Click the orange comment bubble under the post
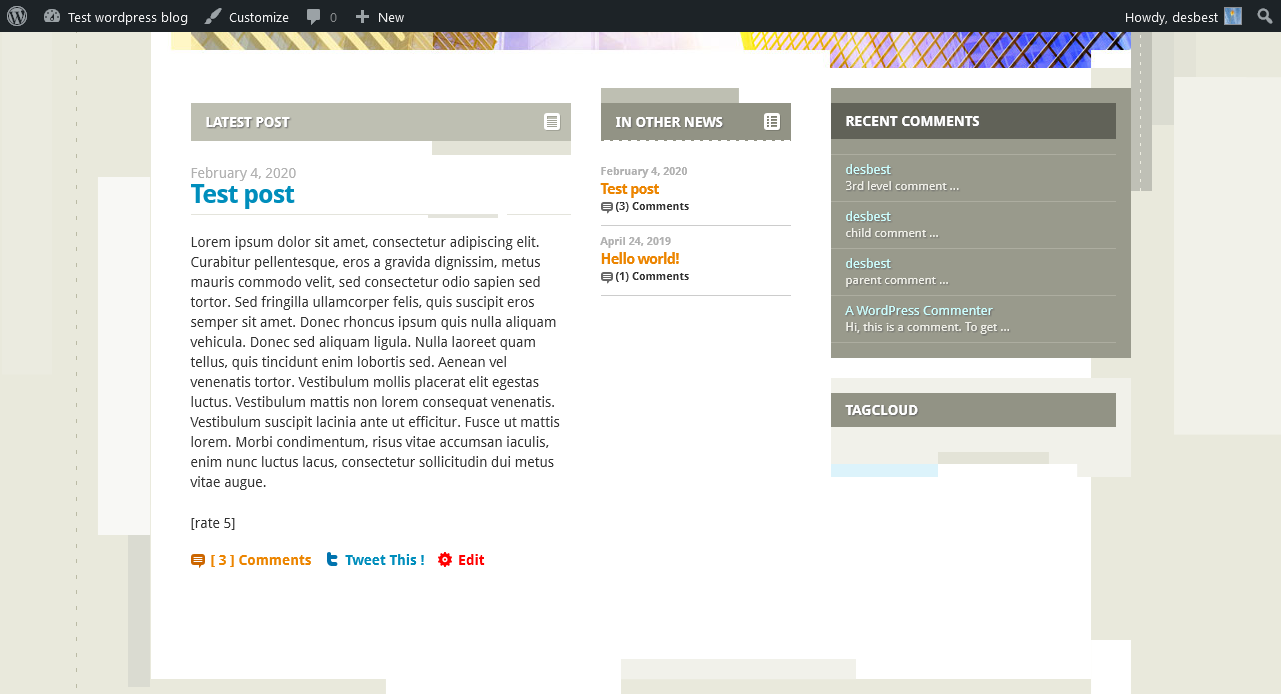The height and width of the screenshot is (694, 1281). [x=198, y=560]
